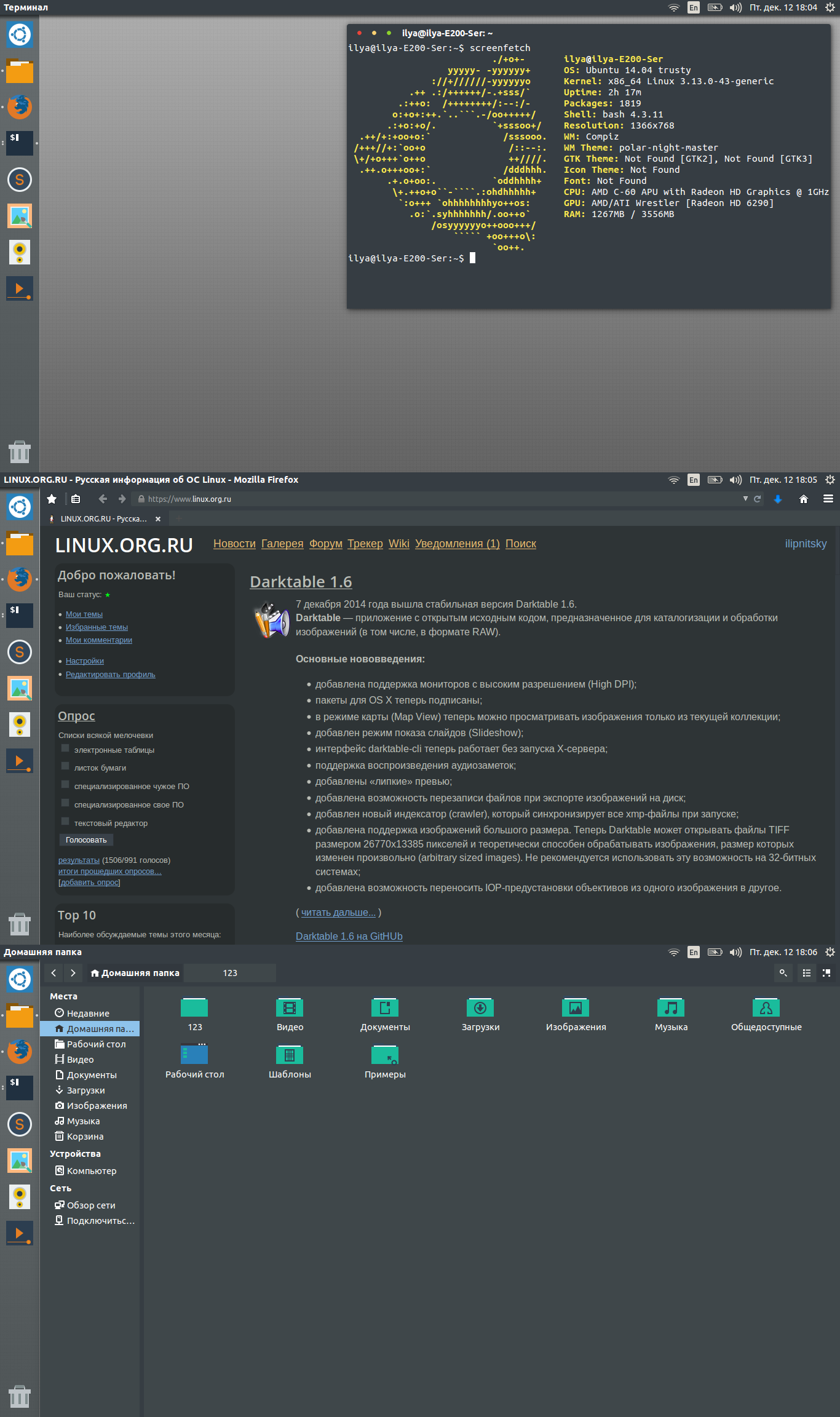Select Рабочий стол in the sidebar
The height and width of the screenshot is (1417, 840).
pos(90,1044)
